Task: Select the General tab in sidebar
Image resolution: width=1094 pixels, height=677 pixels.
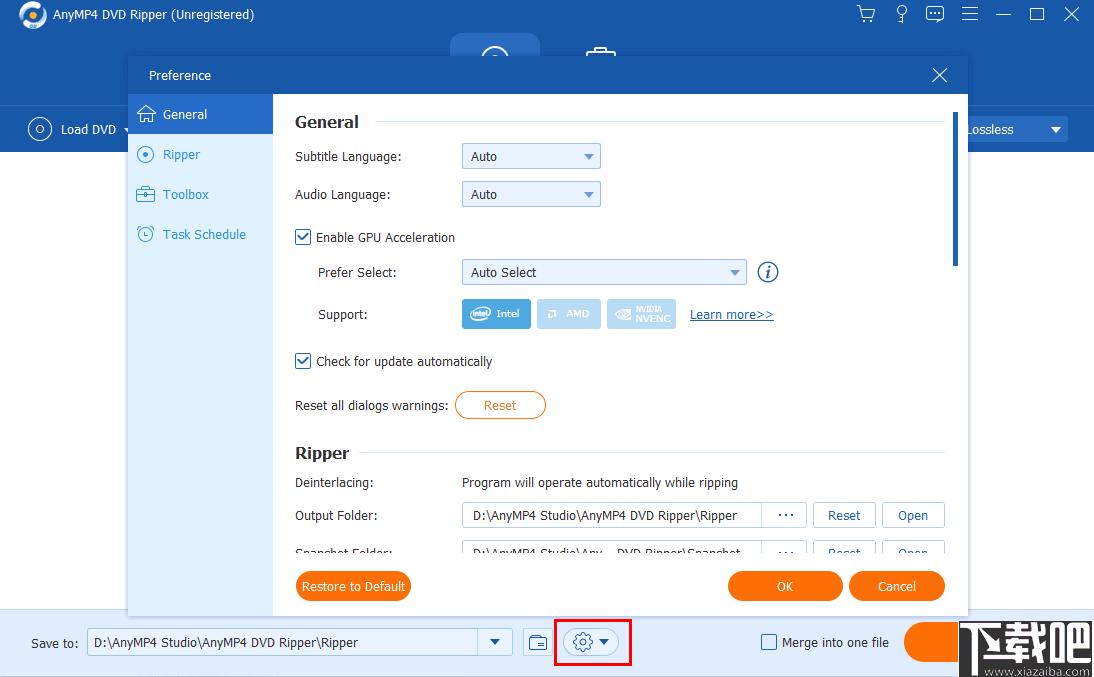Action: point(200,114)
